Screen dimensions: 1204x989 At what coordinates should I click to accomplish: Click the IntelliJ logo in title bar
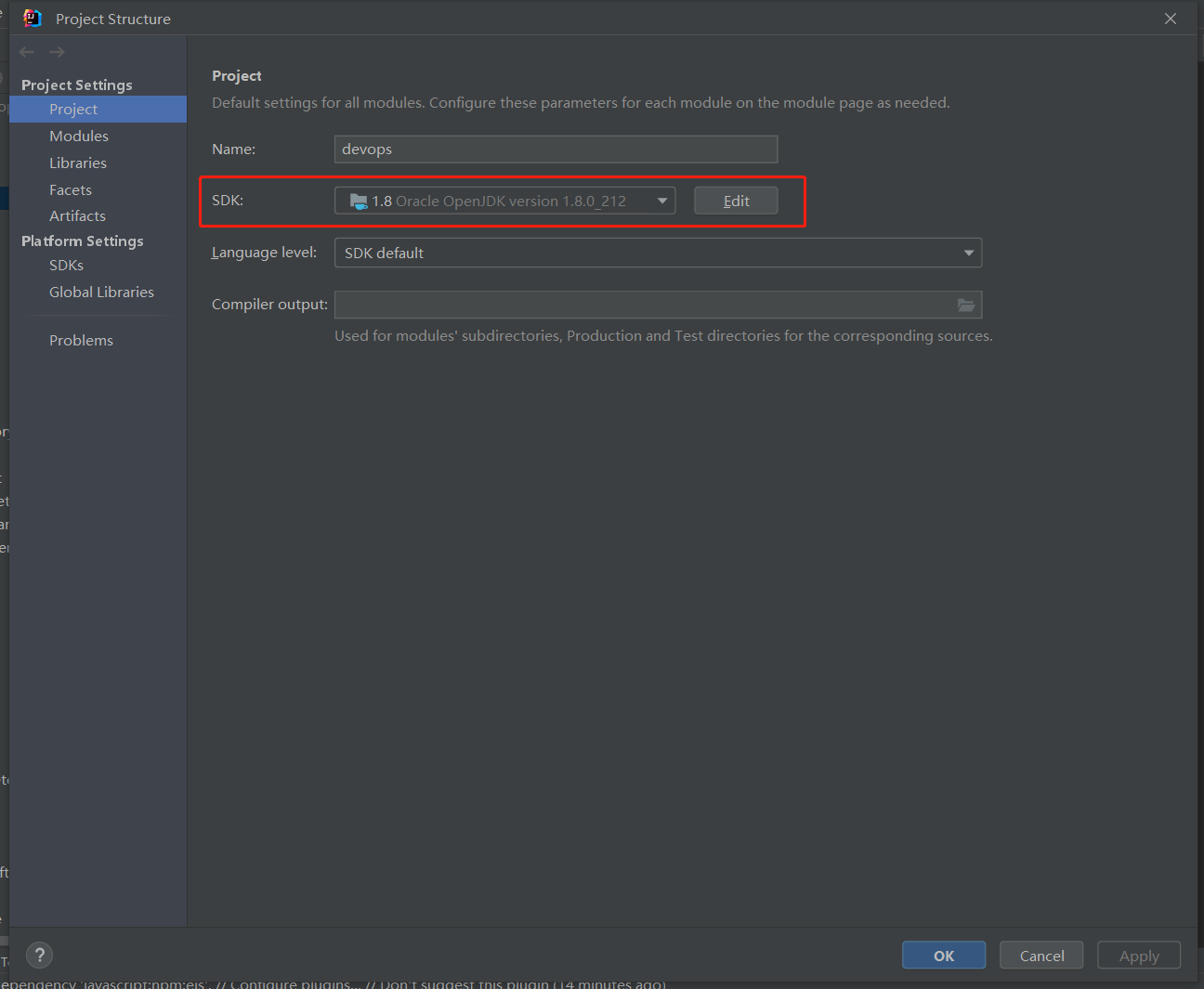(x=33, y=19)
